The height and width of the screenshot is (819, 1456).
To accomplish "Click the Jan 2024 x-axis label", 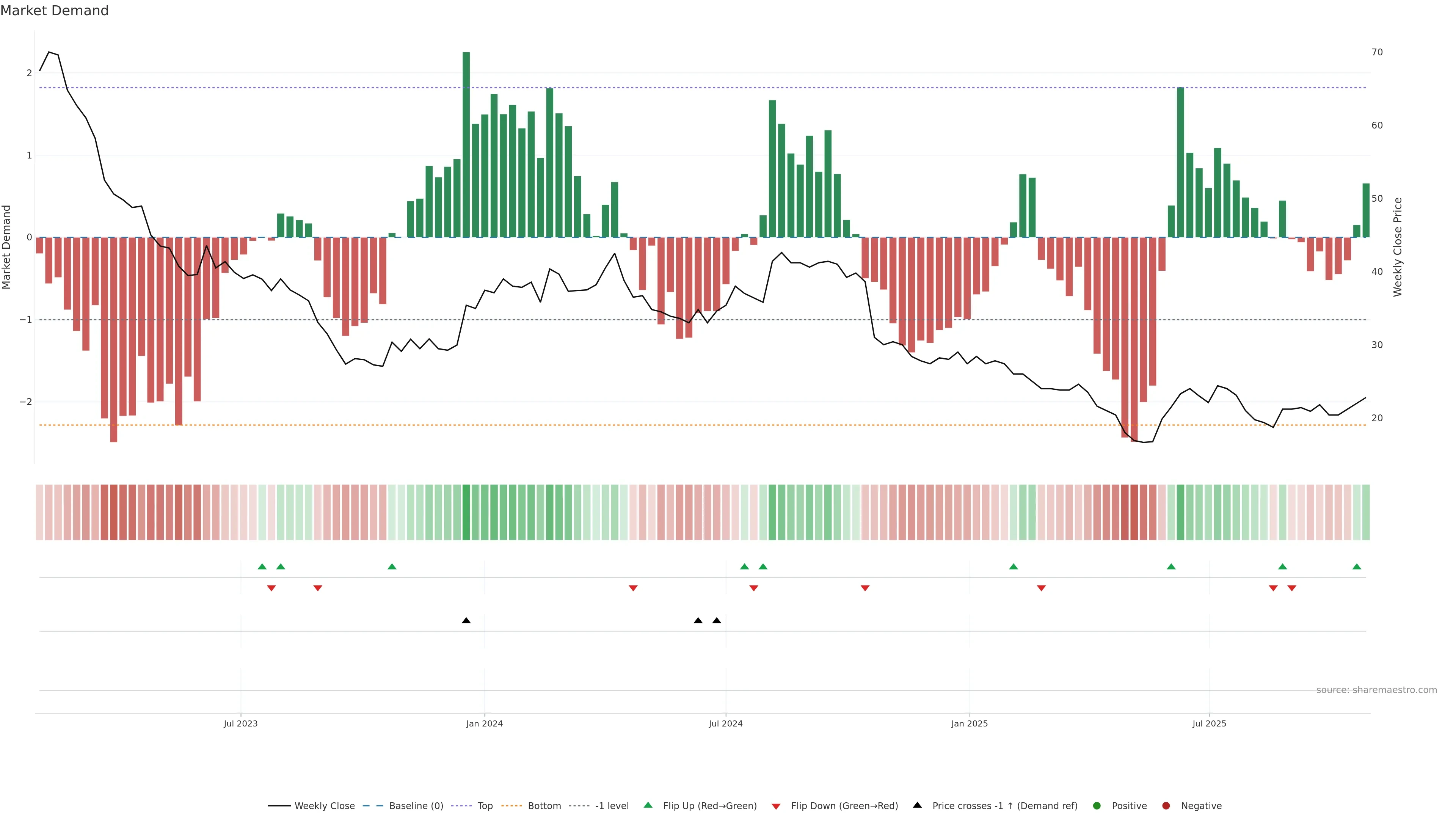I will coord(485,724).
